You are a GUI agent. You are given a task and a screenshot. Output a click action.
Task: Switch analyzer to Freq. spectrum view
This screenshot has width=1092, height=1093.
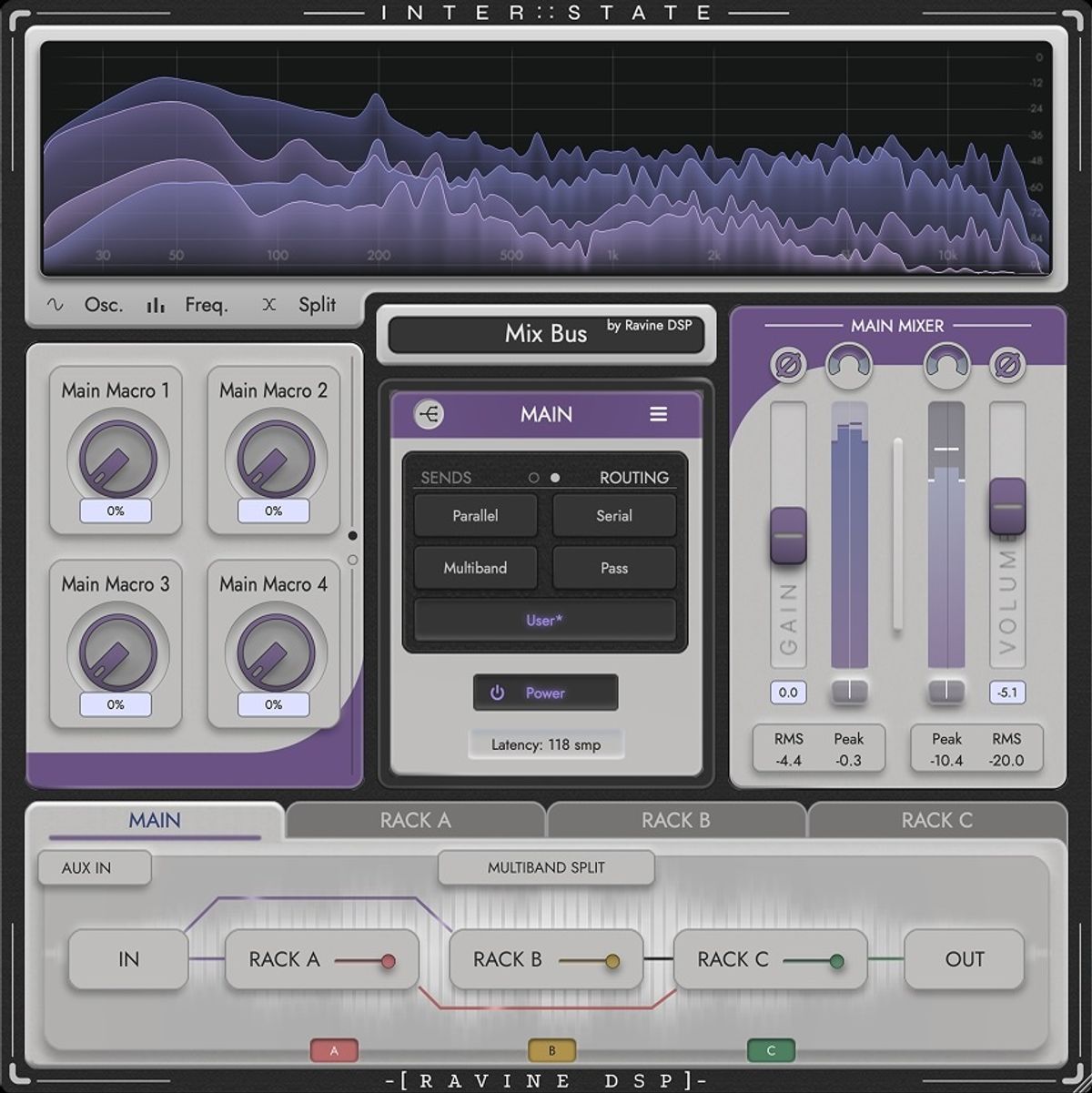coord(187,305)
